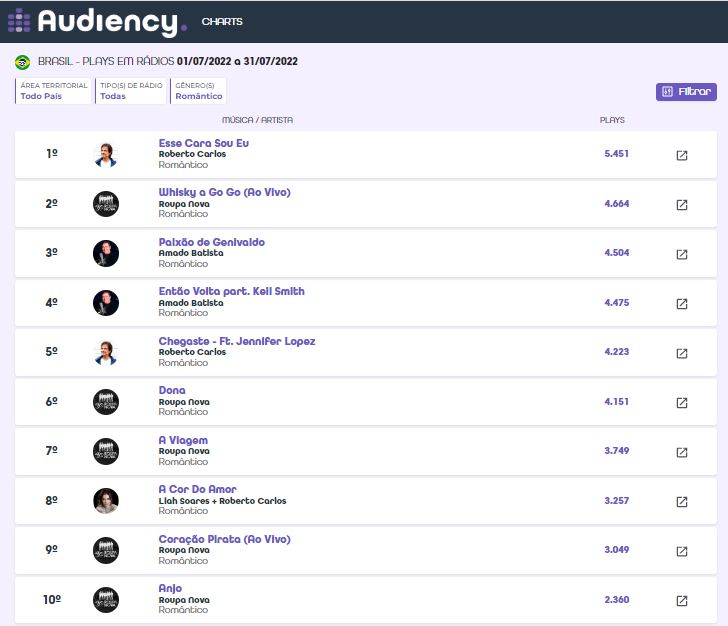Click Amado Batista photo in 3º row
The height and width of the screenshot is (626, 728).
click(x=106, y=254)
